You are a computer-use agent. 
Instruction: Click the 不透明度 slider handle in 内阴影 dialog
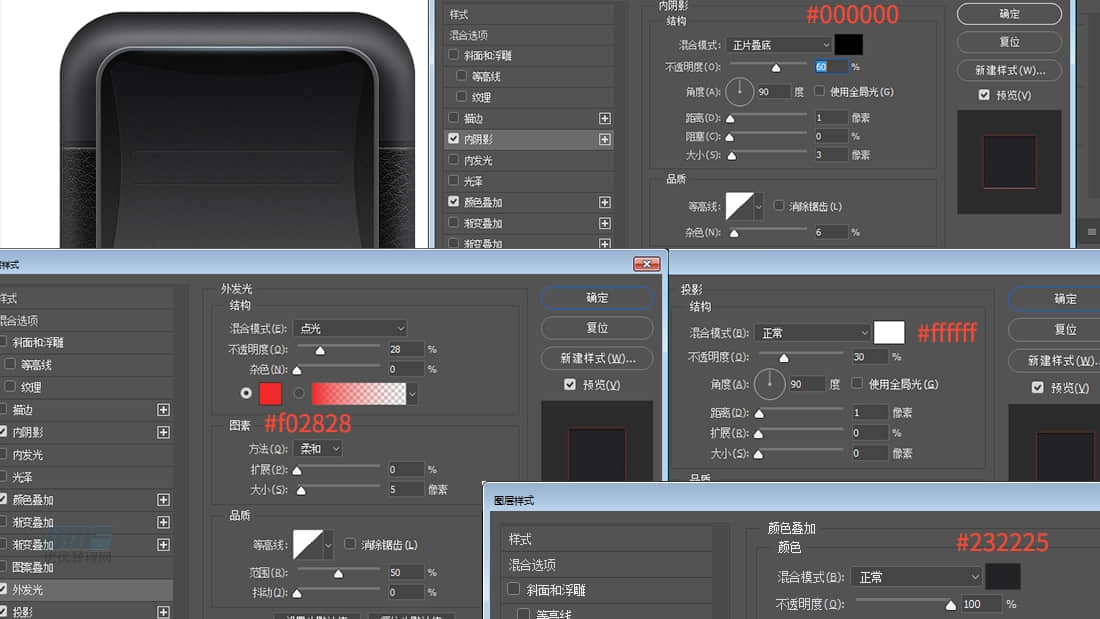(776, 68)
